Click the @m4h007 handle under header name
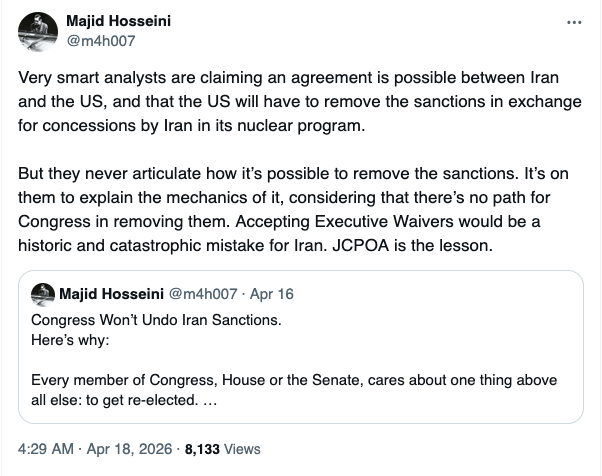602x476 pixels. click(x=100, y=41)
